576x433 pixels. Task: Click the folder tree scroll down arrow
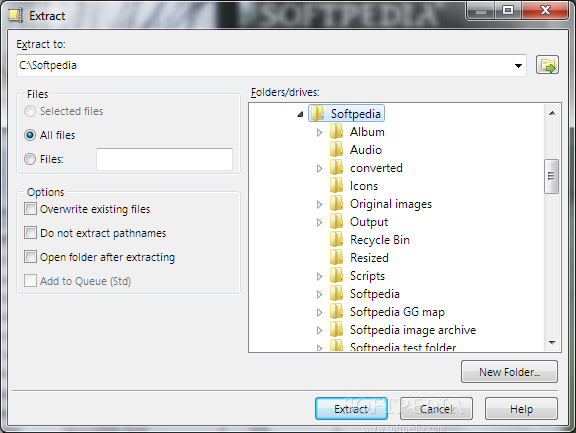[x=552, y=342]
